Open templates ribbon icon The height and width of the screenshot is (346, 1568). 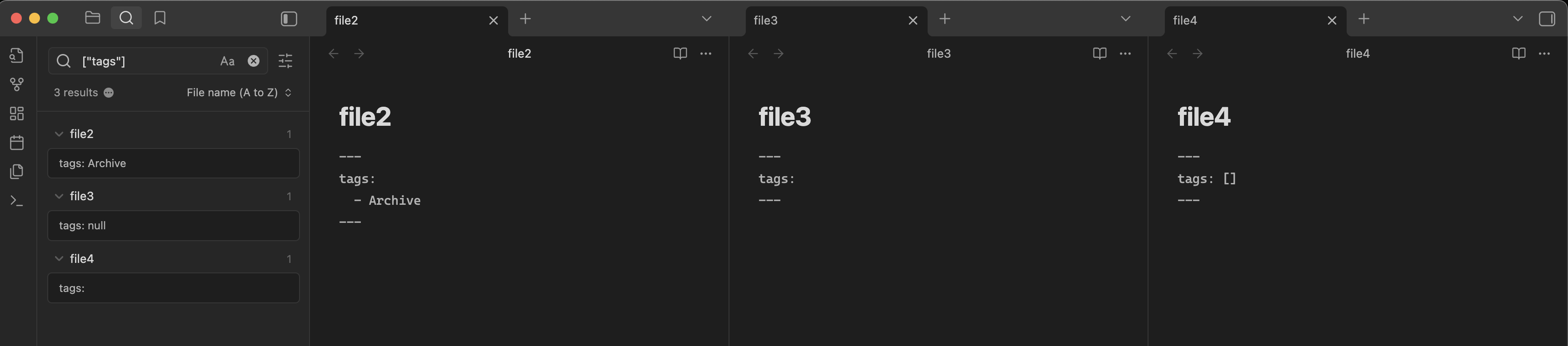coord(17,172)
